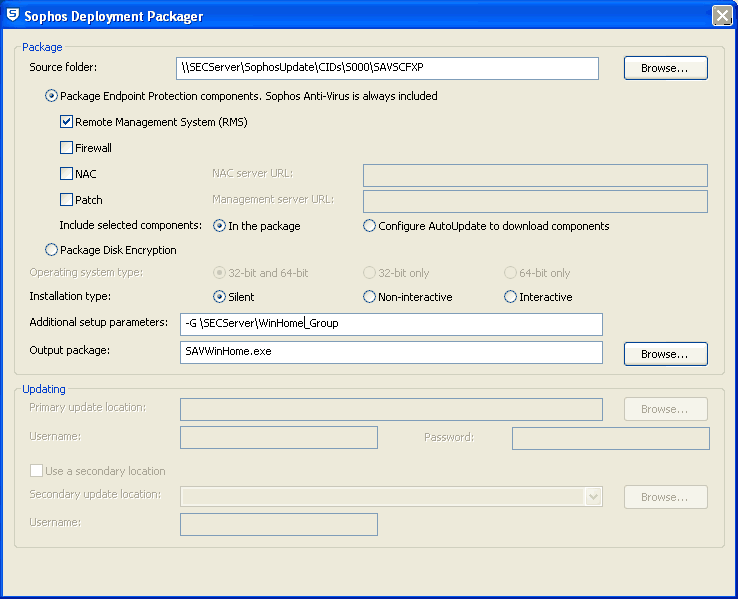
Task: Enable the Firewall component checkbox
Action: click(66, 148)
